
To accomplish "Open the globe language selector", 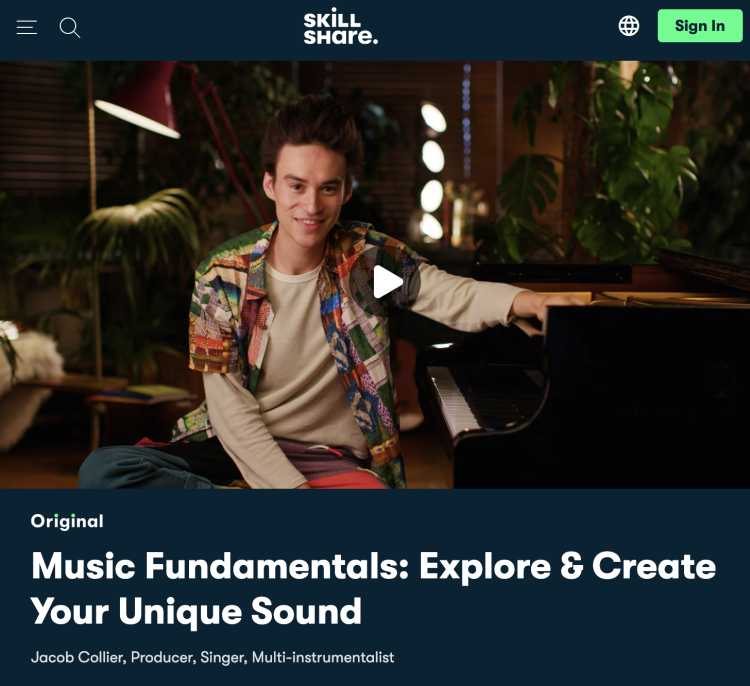I will [x=629, y=26].
